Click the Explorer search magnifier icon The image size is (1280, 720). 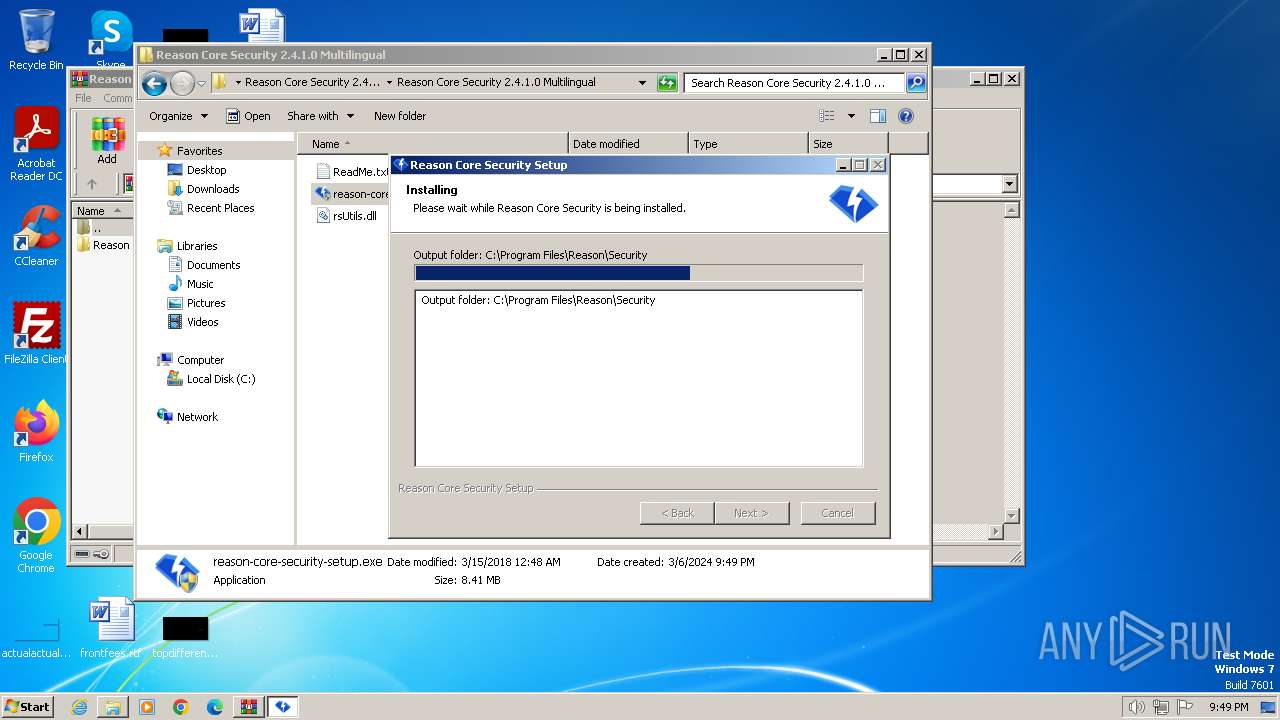pyautogui.click(x=915, y=83)
